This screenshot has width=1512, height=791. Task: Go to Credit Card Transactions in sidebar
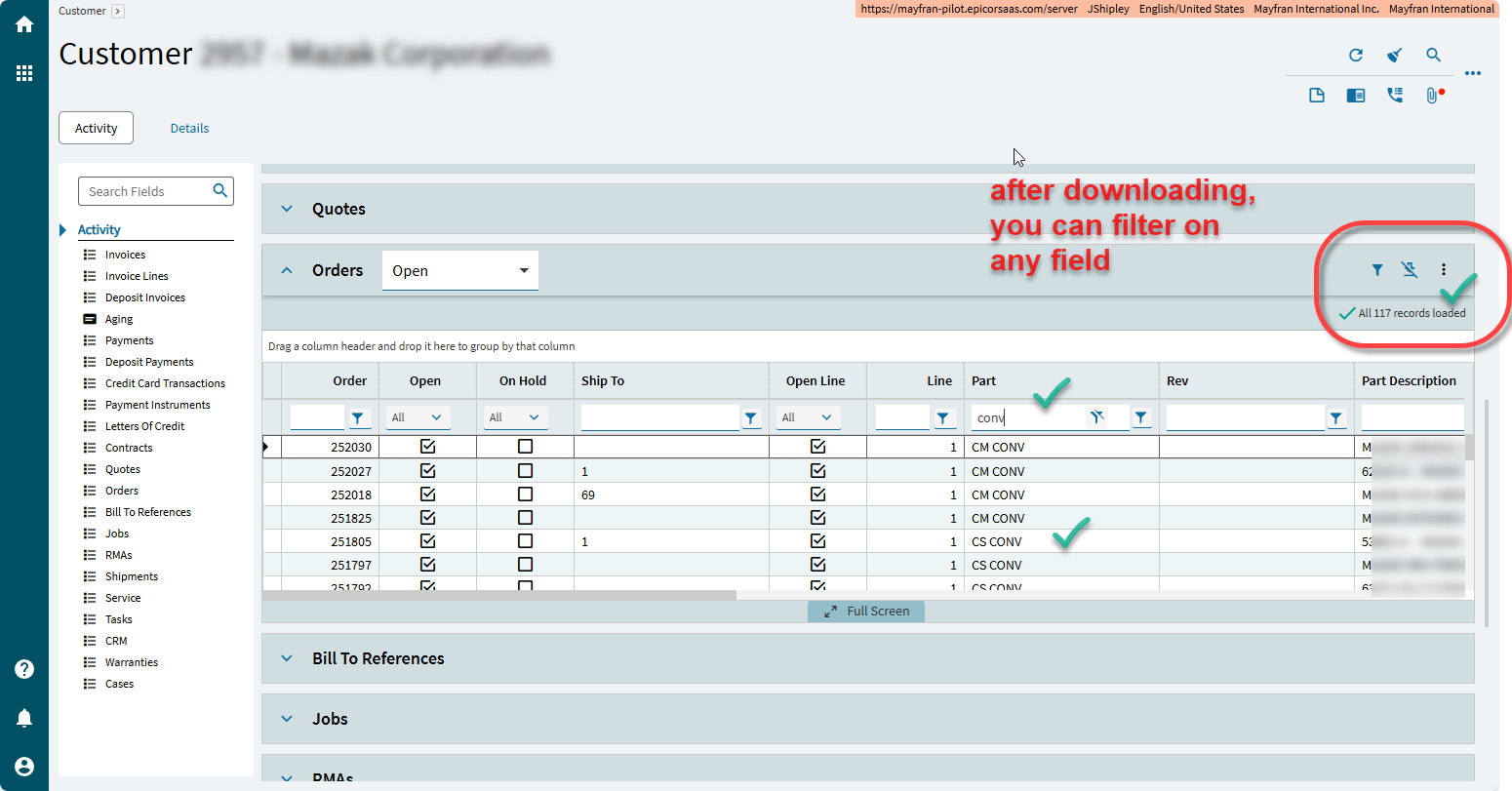pos(165,383)
